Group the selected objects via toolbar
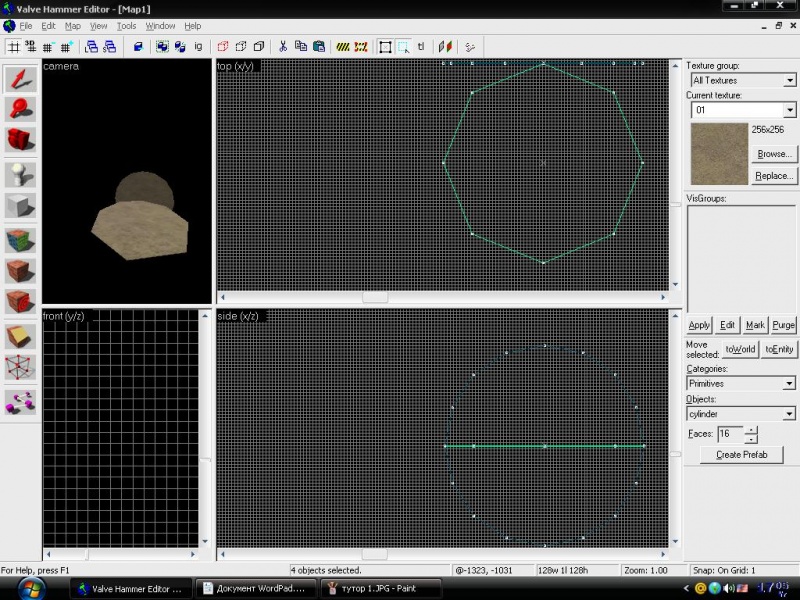 pos(162,47)
